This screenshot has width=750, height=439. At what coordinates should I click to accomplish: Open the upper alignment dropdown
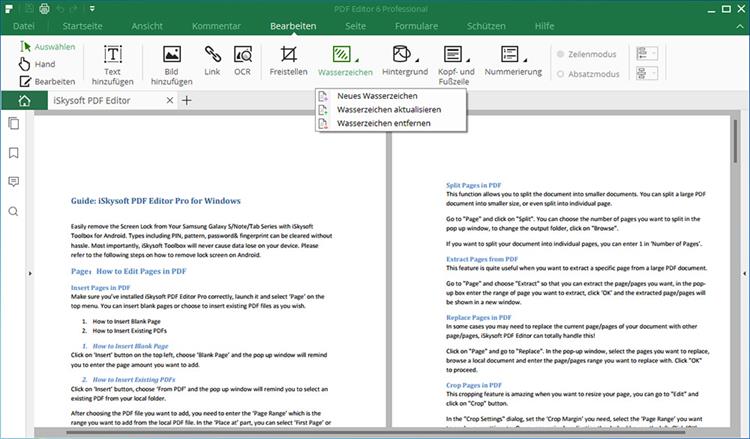coord(647,54)
